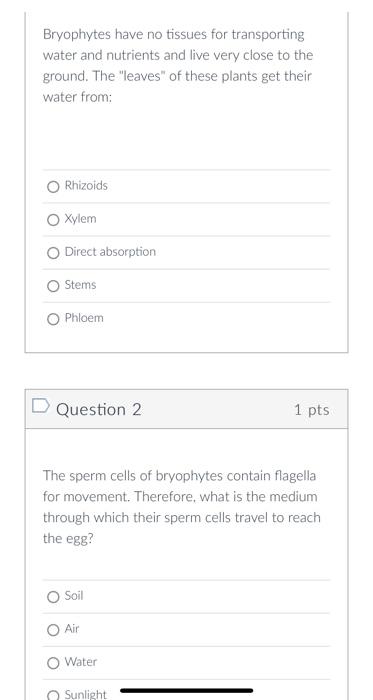
Task: Click the sperm cells question text
Action: [182, 507]
